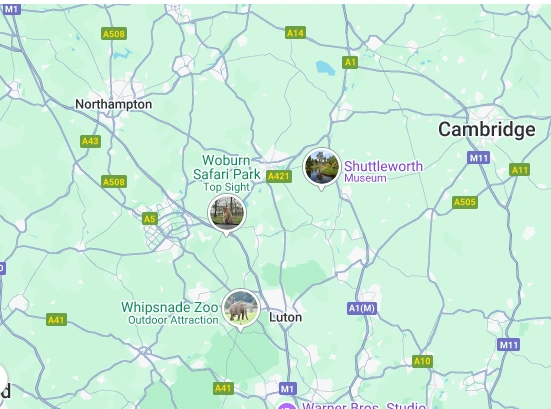551x409 pixels.
Task: Click the A421 road shield
Action: coord(279,176)
